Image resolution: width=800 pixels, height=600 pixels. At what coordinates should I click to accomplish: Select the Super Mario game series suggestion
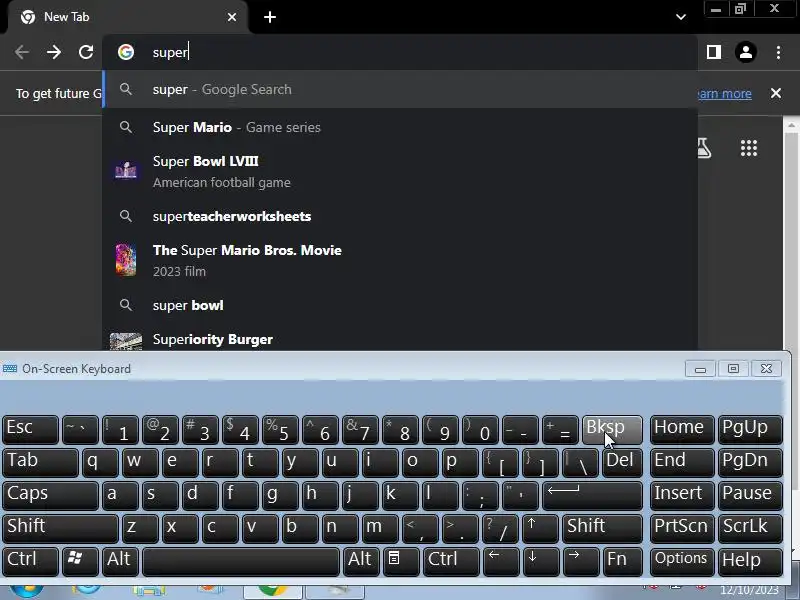pyautogui.click(x=400, y=127)
